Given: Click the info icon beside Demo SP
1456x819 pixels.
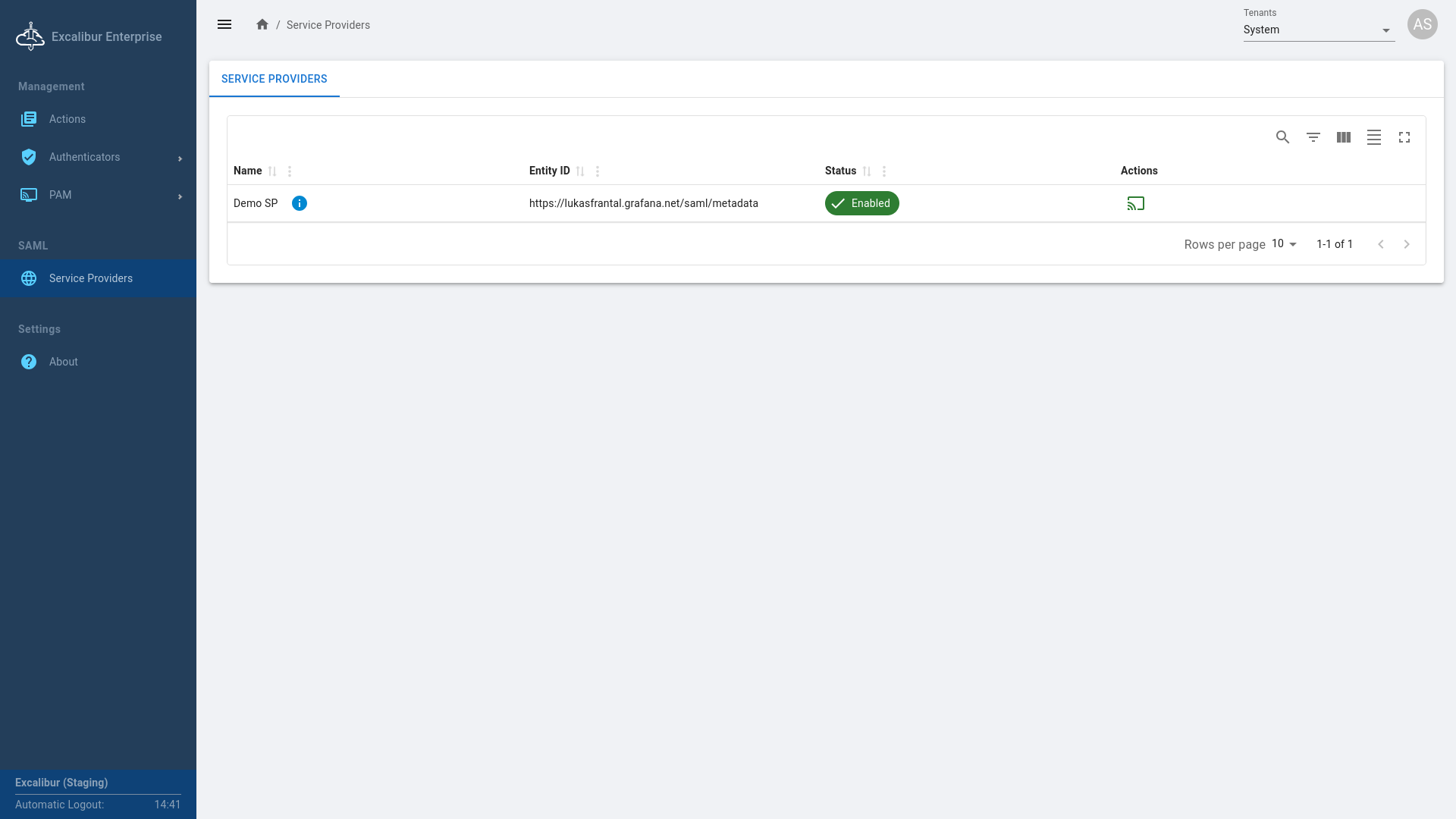Looking at the screenshot, I should 300,203.
